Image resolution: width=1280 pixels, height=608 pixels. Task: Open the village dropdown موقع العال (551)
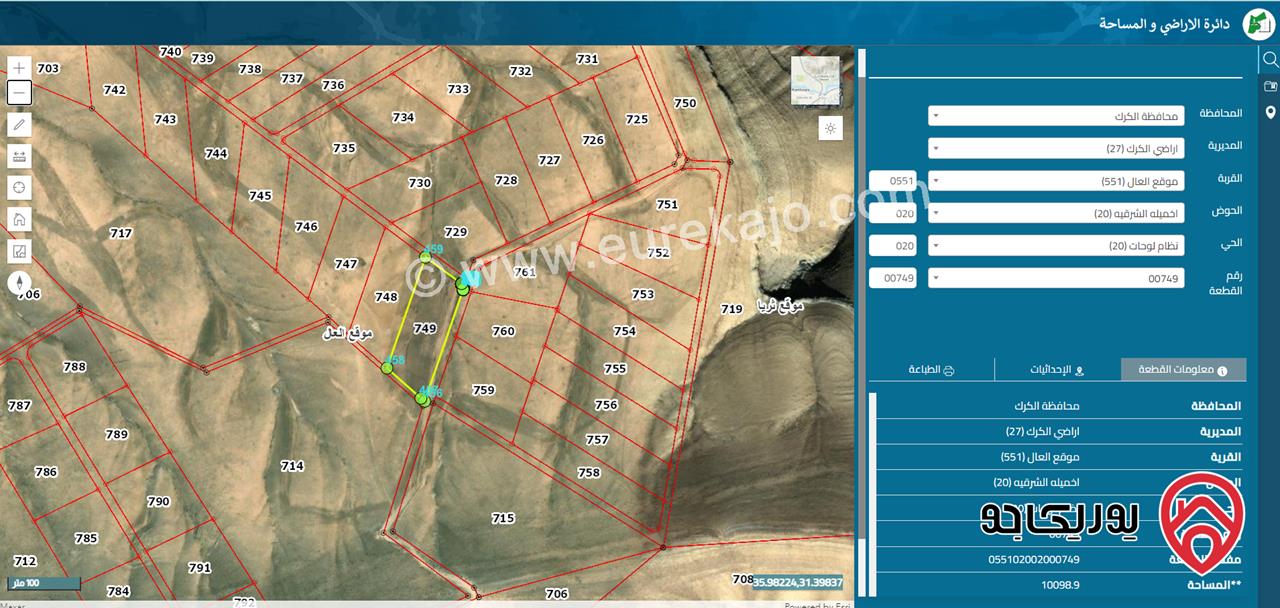click(x=1057, y=181)
